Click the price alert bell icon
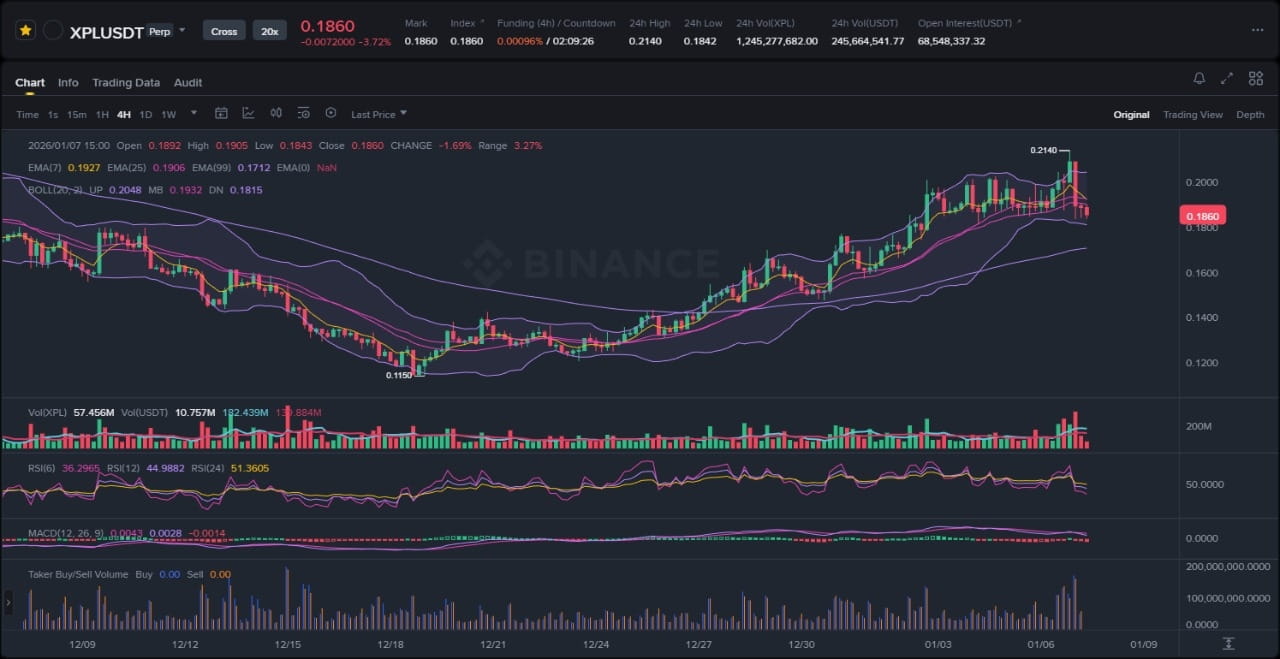The image size is (1280, 659). 1199,78
